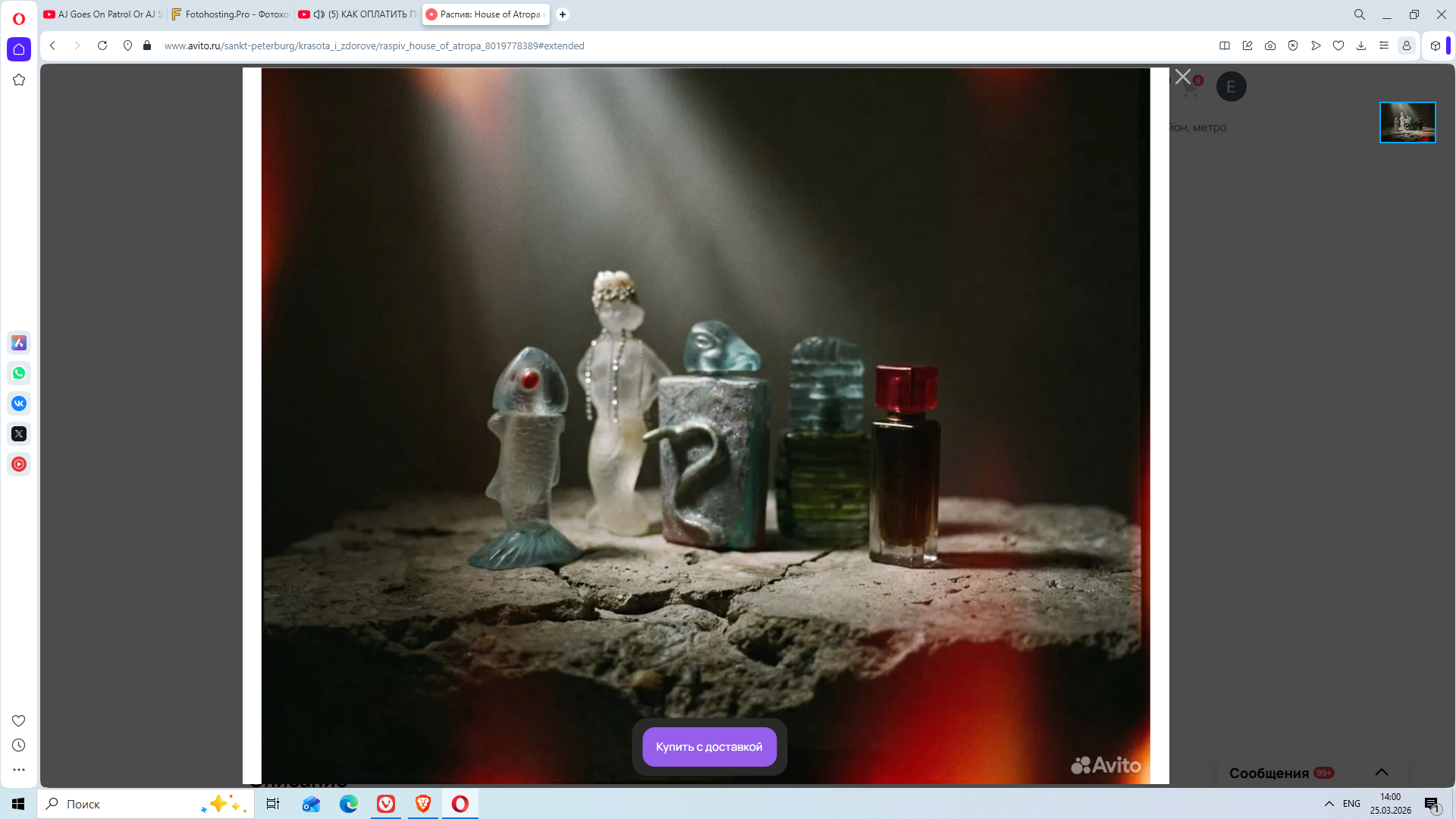Open Opera easy setup menu
The image size is (1456, 819).
point(1384,45)
